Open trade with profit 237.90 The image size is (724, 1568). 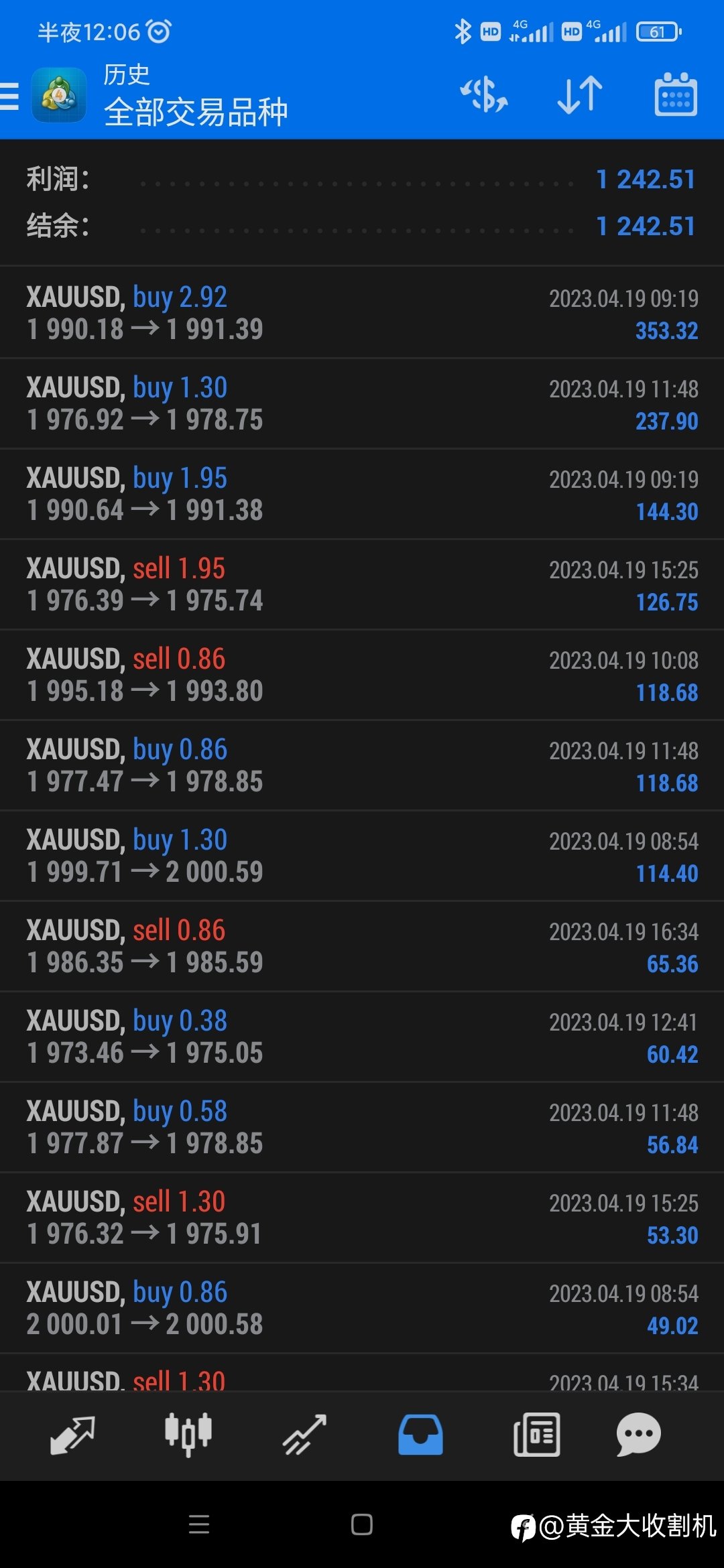click(x=362, y=403)
